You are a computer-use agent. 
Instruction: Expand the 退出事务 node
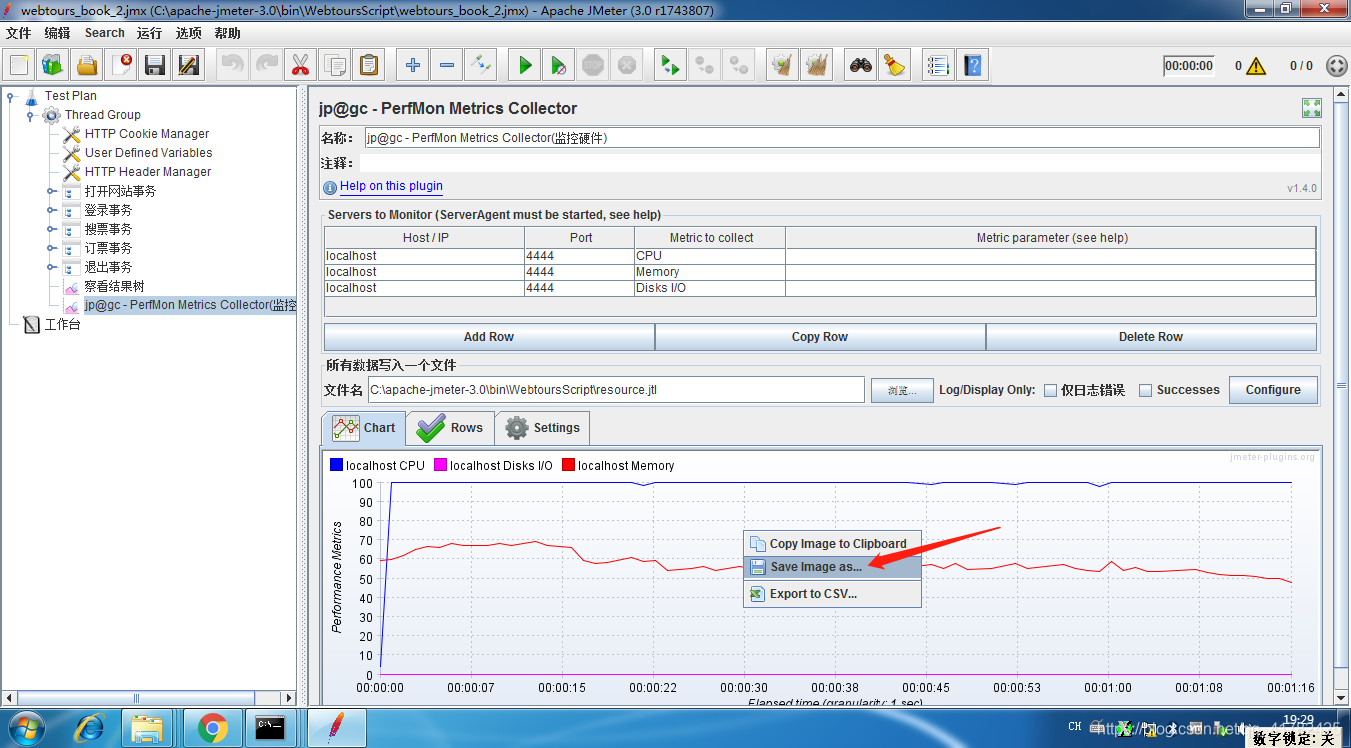click(51, 267)
